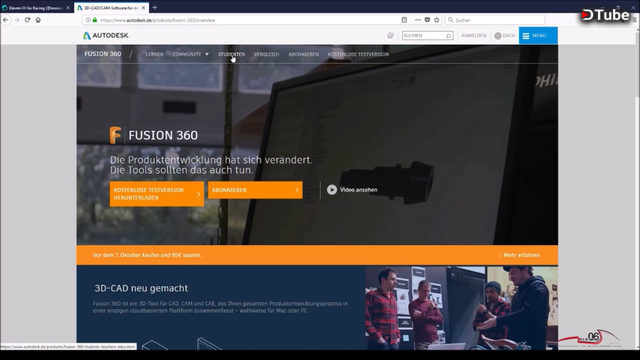640x360 pixels.
Task: Open a new browser tab
Action: [x=155, y=7]
